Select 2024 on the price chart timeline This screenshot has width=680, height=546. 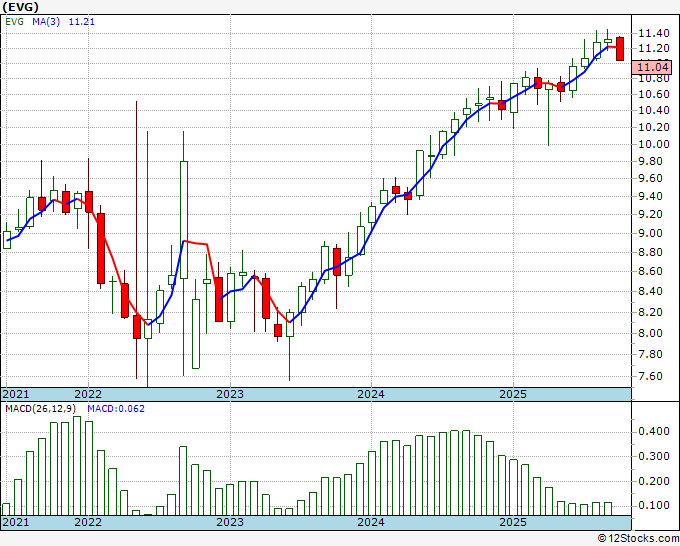(371, 394)
